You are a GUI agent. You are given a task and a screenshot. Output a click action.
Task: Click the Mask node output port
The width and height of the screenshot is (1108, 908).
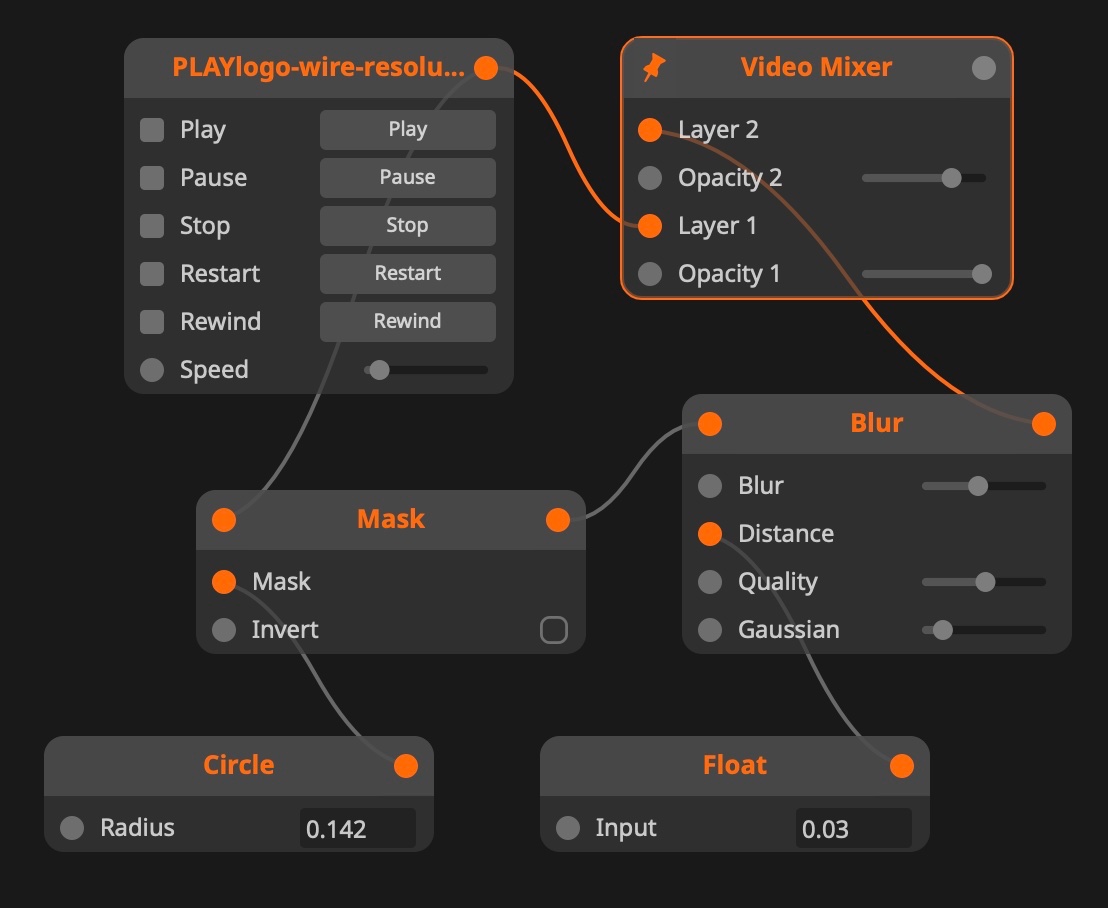point(558,520)
